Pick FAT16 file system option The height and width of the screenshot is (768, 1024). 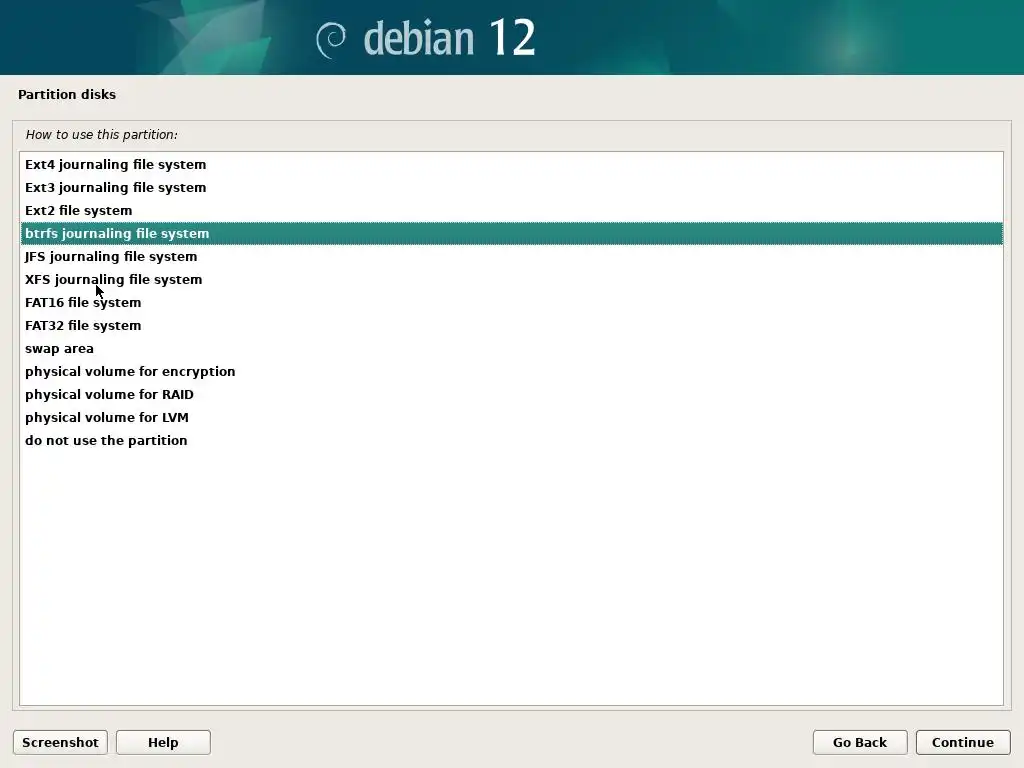(x=511, y=302)
